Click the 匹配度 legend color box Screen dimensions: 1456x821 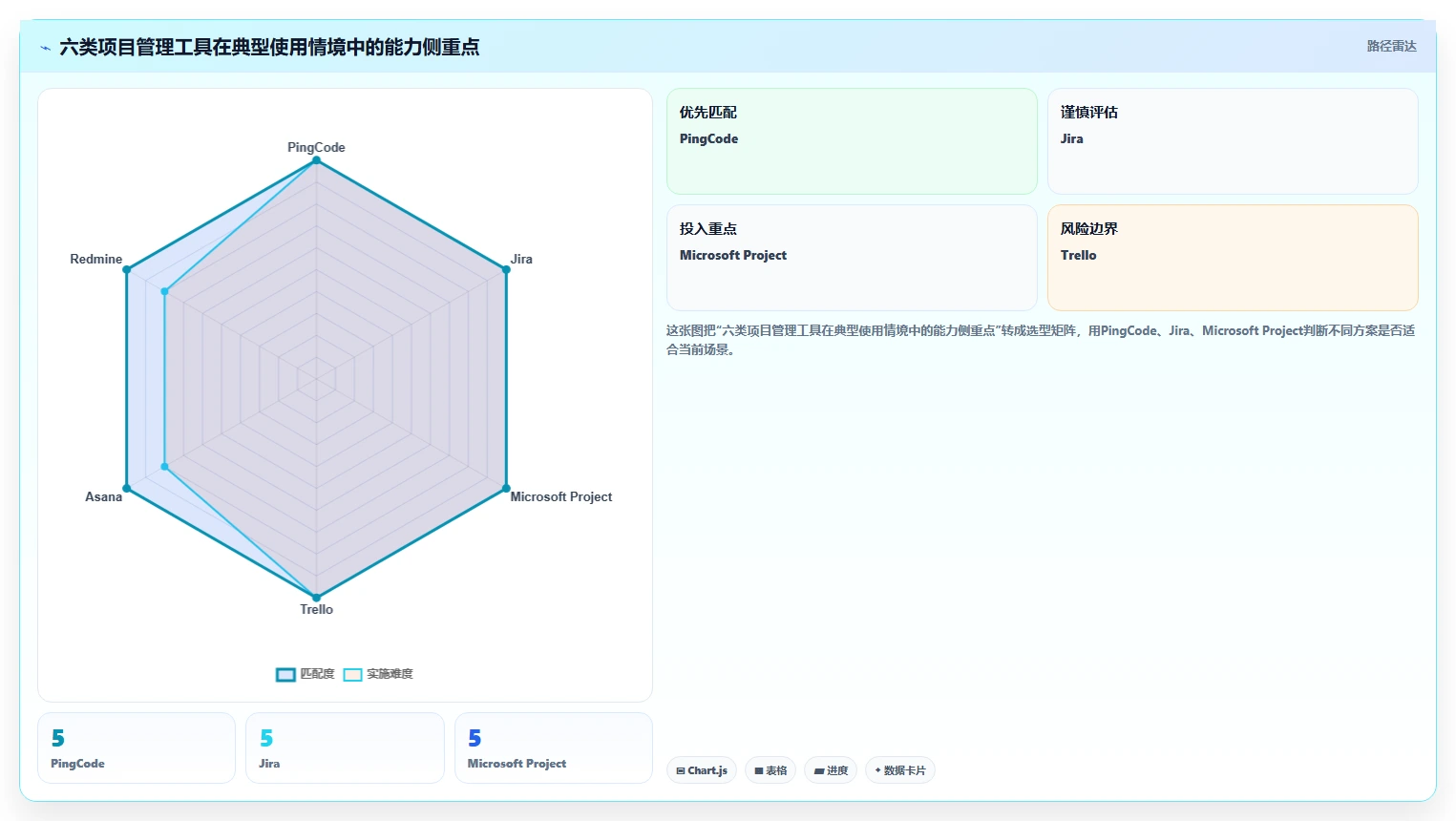tap(285, 675)
